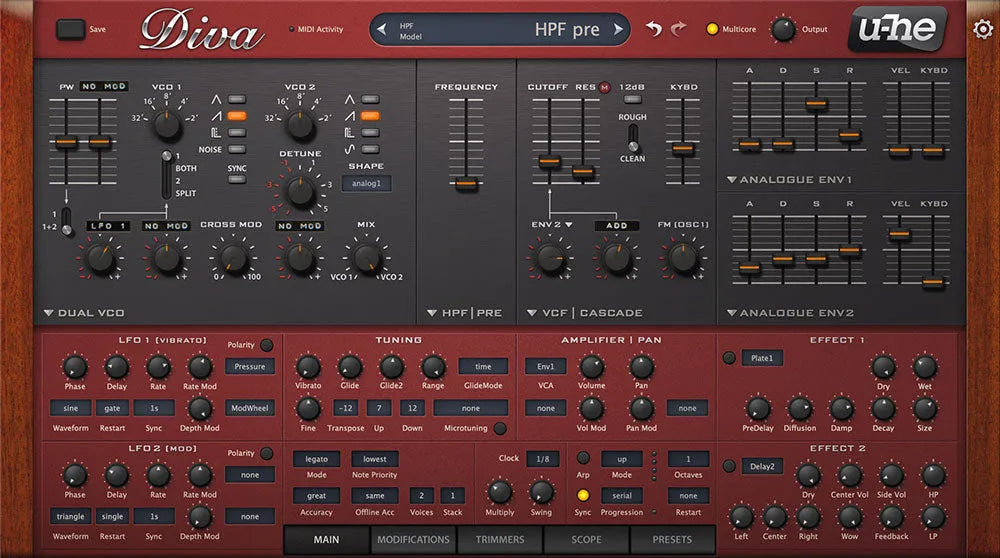1000x558 pixels.
Task: Toggle the Arp on/off LED
Action: [583, 457]
